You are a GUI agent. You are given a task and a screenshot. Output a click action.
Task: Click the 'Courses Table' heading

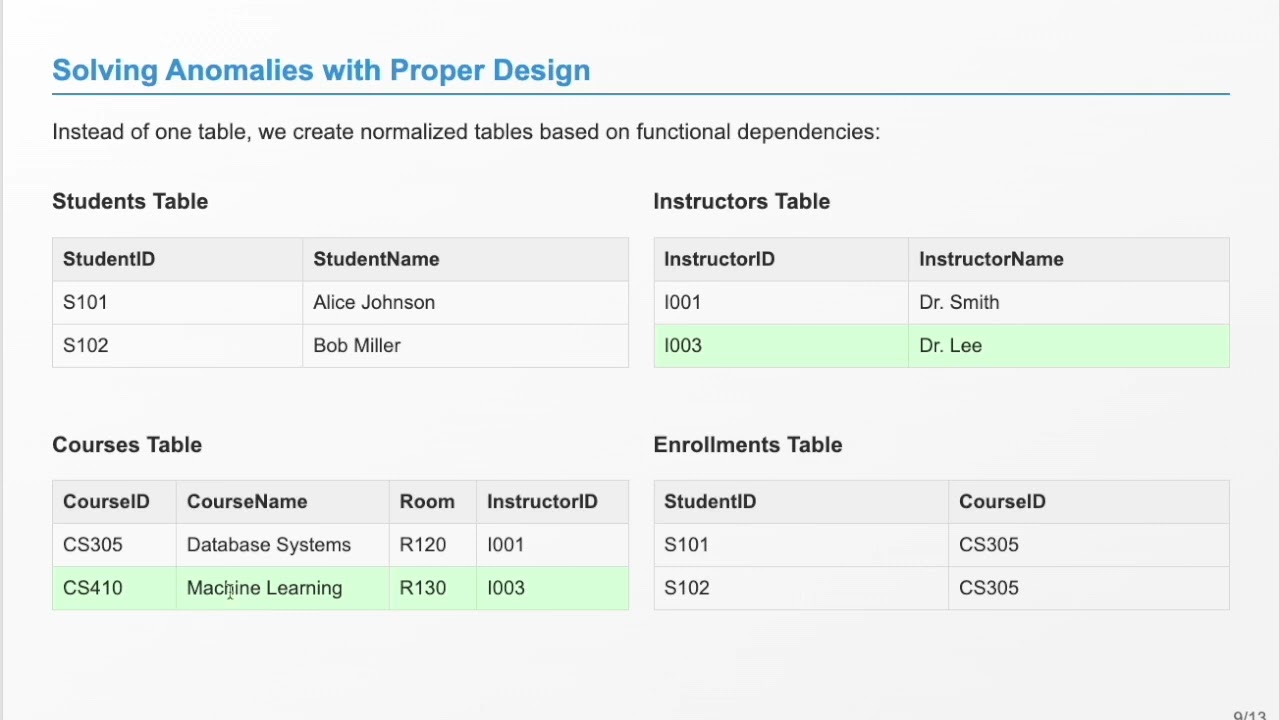tap(127, 445)
